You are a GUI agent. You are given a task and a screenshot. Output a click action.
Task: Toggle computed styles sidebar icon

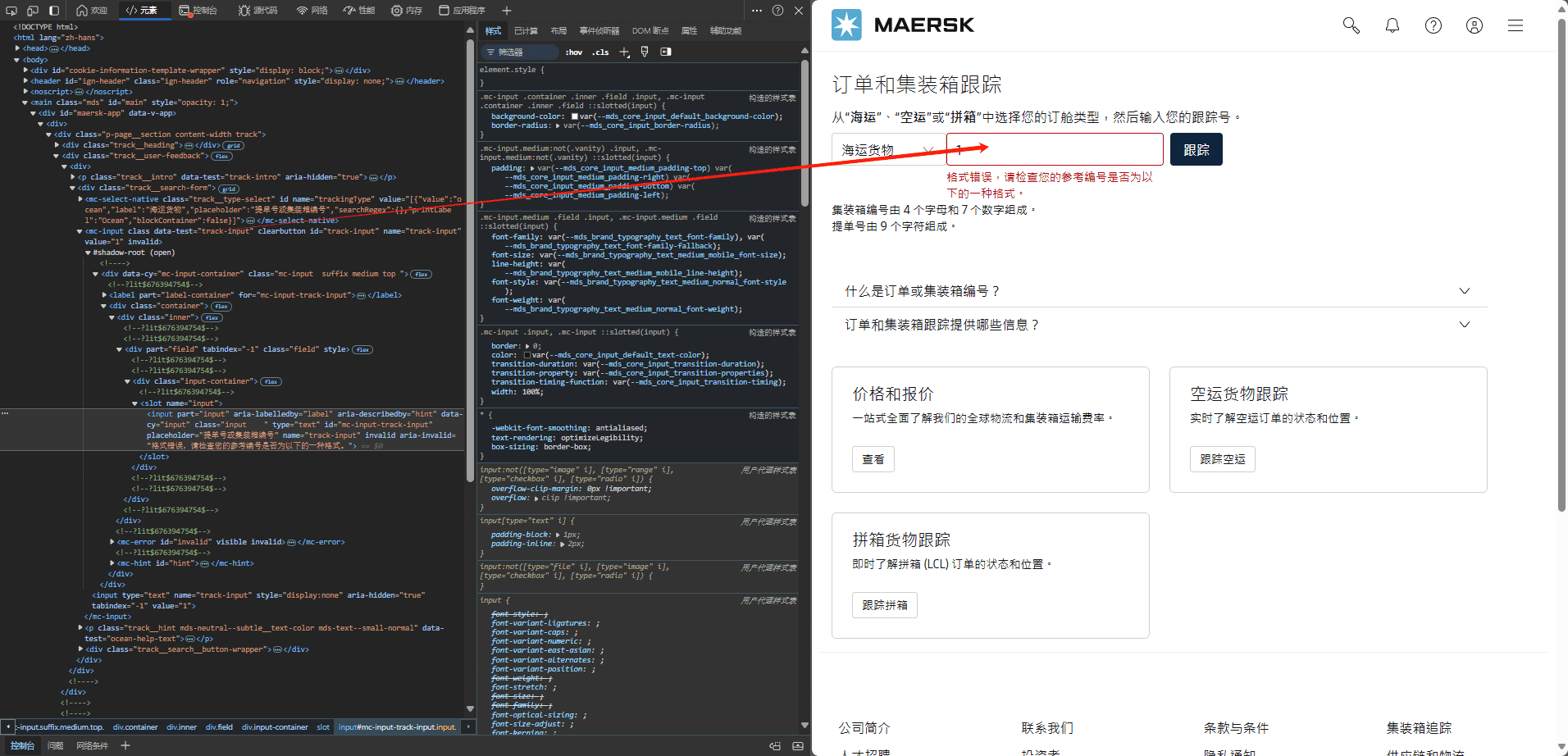point(666,52)
